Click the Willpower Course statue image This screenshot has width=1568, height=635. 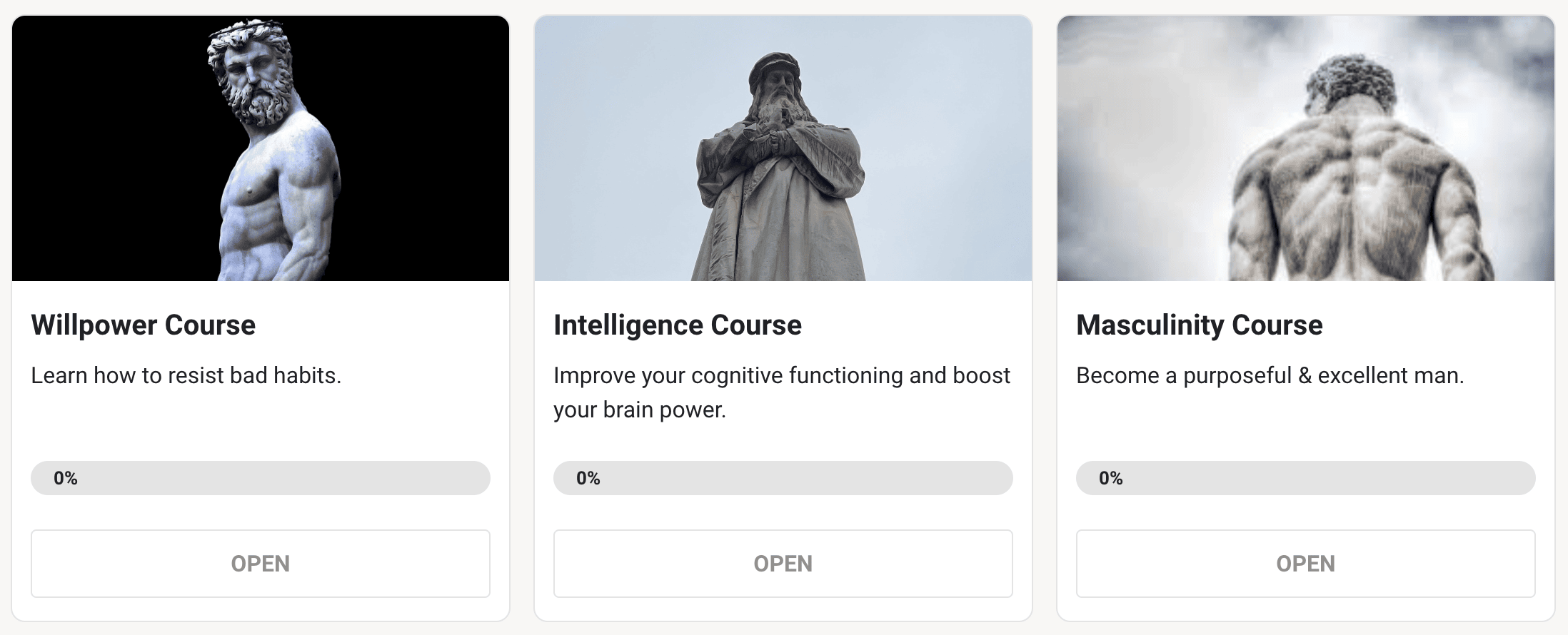pyautogui.click(x=260, y=148)
